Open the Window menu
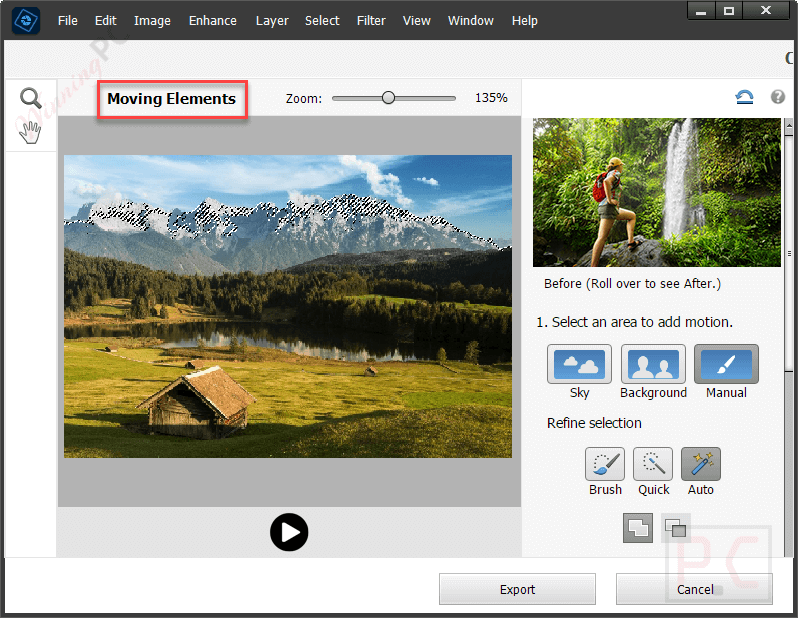 pyautogui.click(x=471, y=21)
